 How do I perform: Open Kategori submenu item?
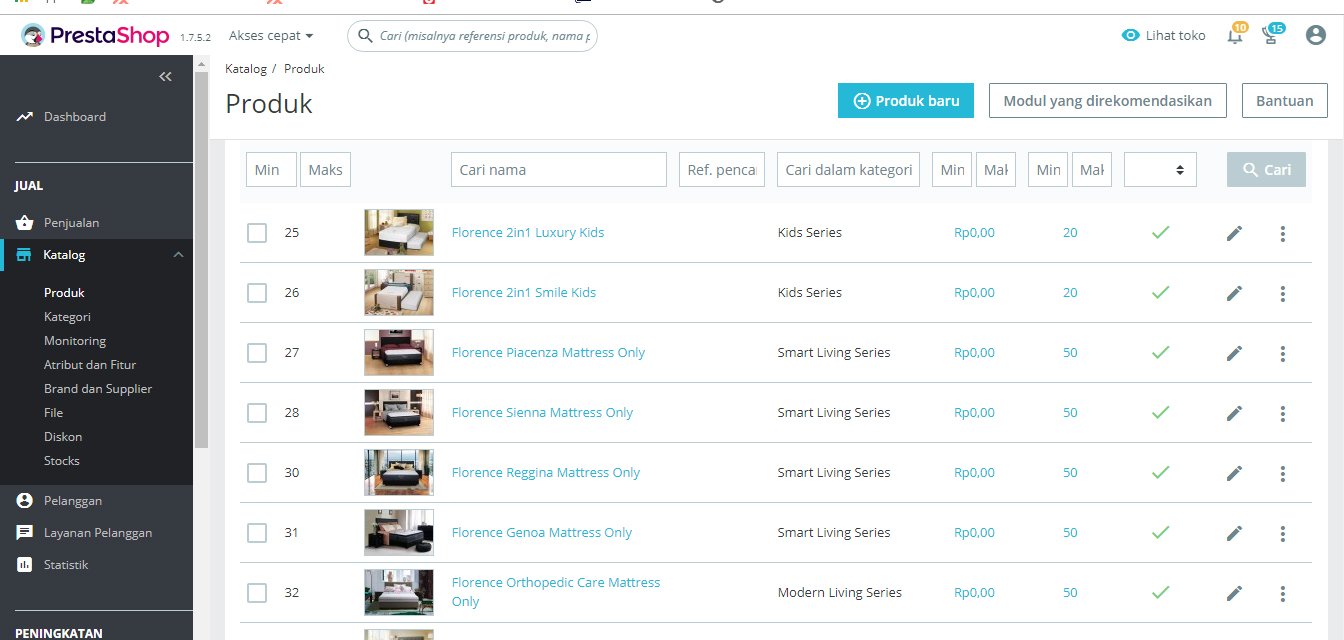[67, 317]
